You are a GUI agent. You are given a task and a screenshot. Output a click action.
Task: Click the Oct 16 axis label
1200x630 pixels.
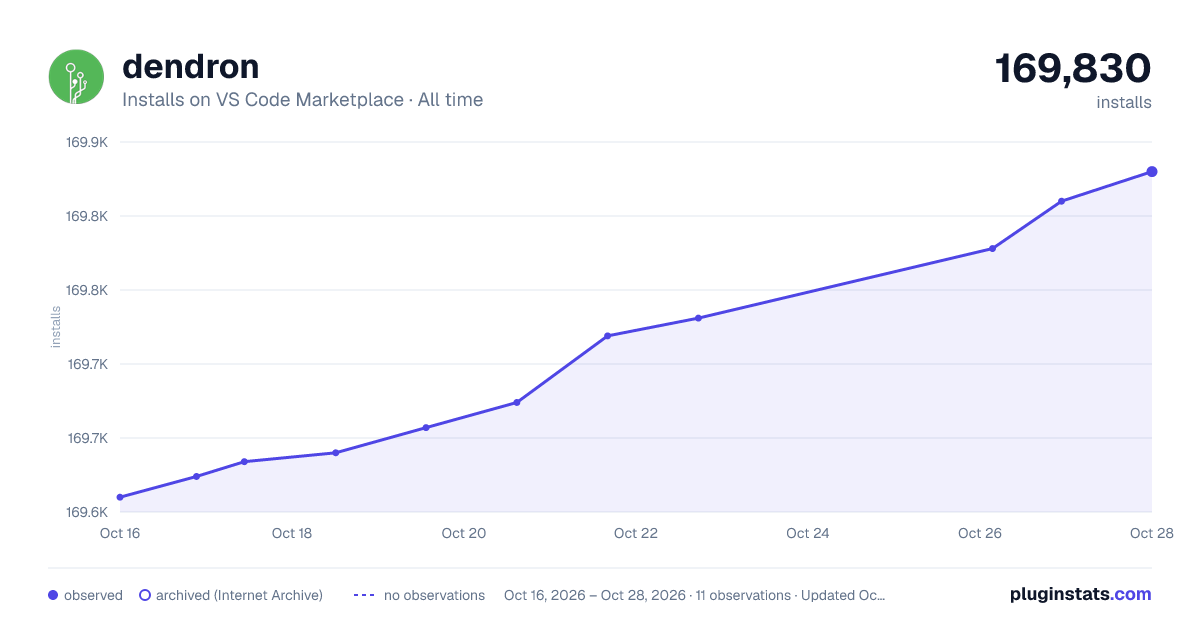(120, 533)
